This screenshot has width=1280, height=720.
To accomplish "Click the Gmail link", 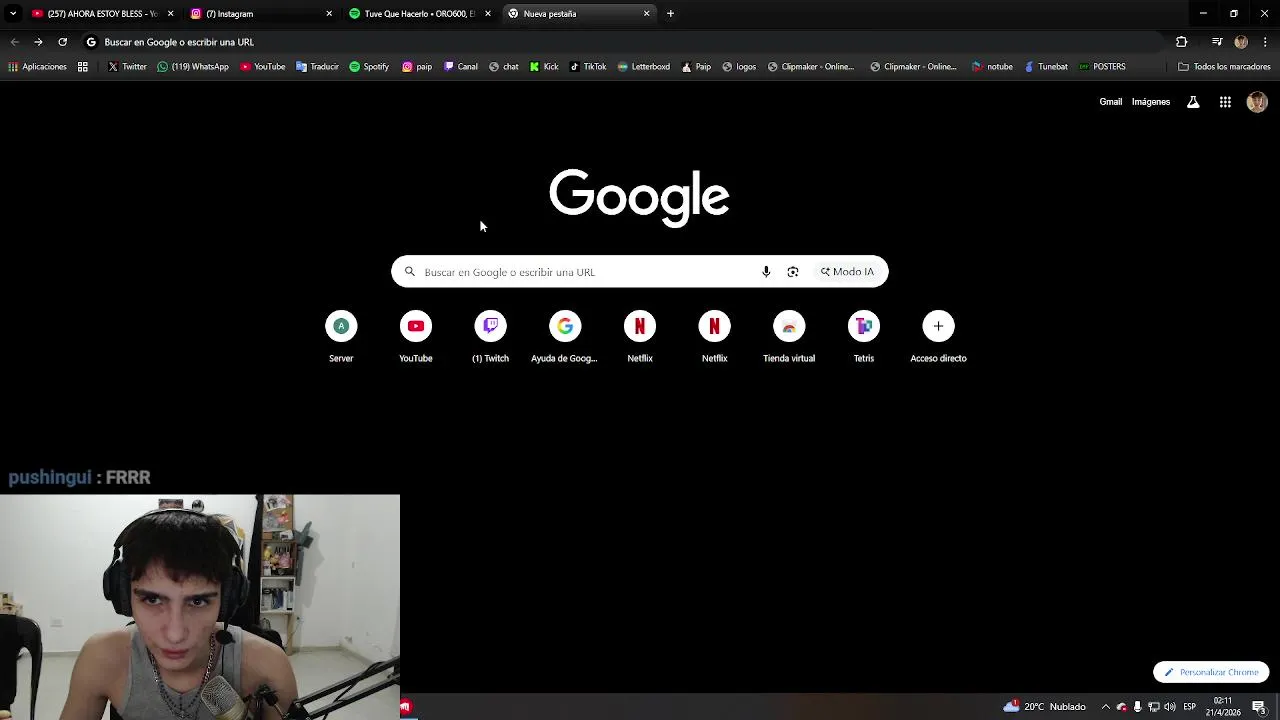I will (1110, 102).
